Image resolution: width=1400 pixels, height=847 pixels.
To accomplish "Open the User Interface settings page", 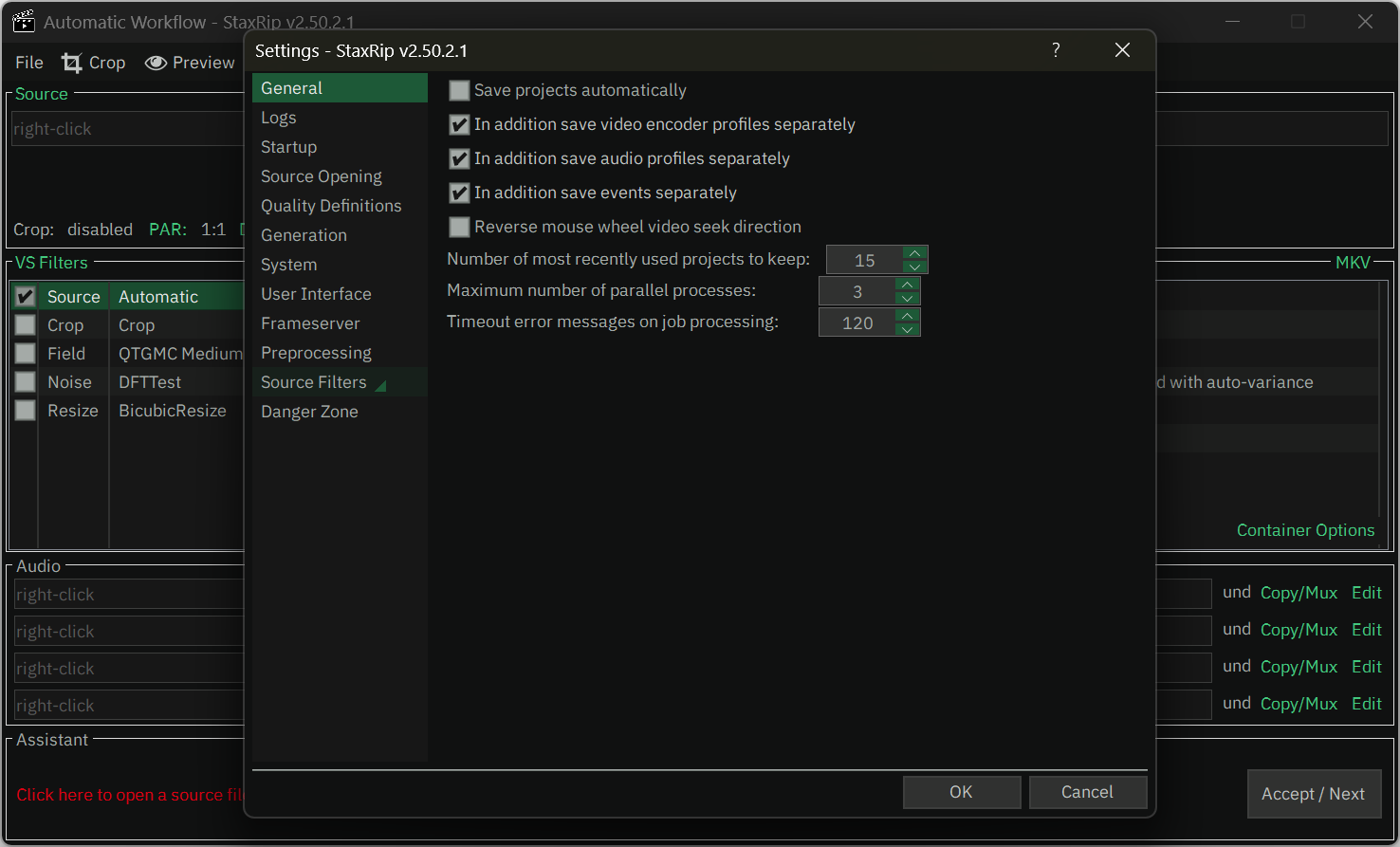I will [340, 294].
